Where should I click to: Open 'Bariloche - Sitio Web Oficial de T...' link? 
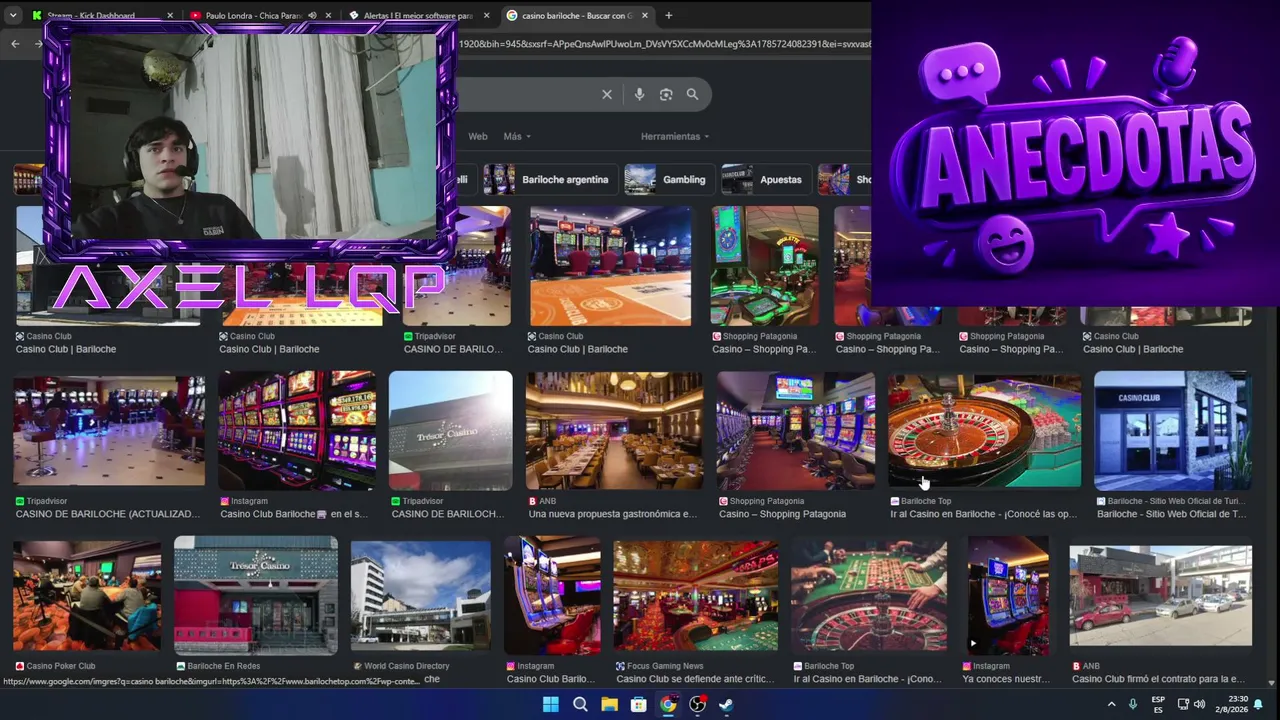tap(1171, 514)
